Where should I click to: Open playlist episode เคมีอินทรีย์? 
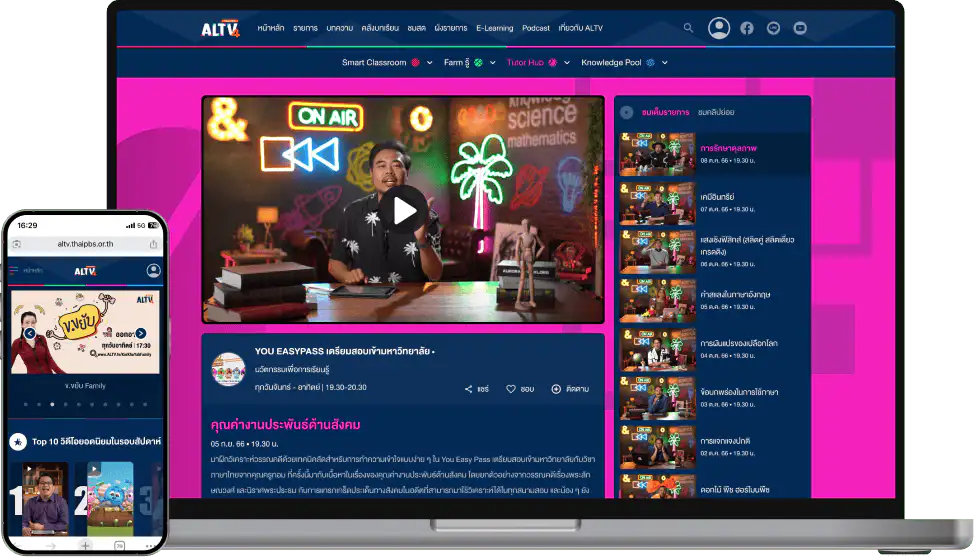click(x=714, y=203)
